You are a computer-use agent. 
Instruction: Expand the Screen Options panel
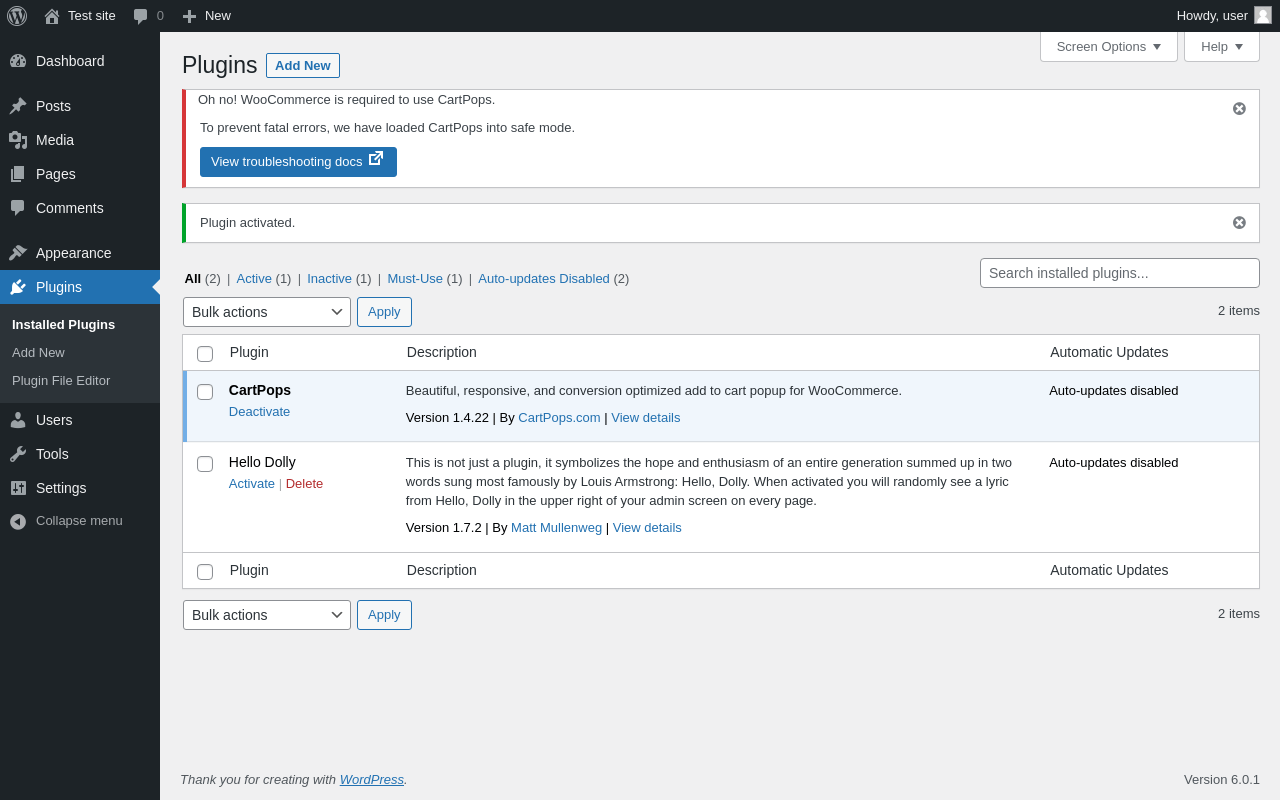point(1108,46)
